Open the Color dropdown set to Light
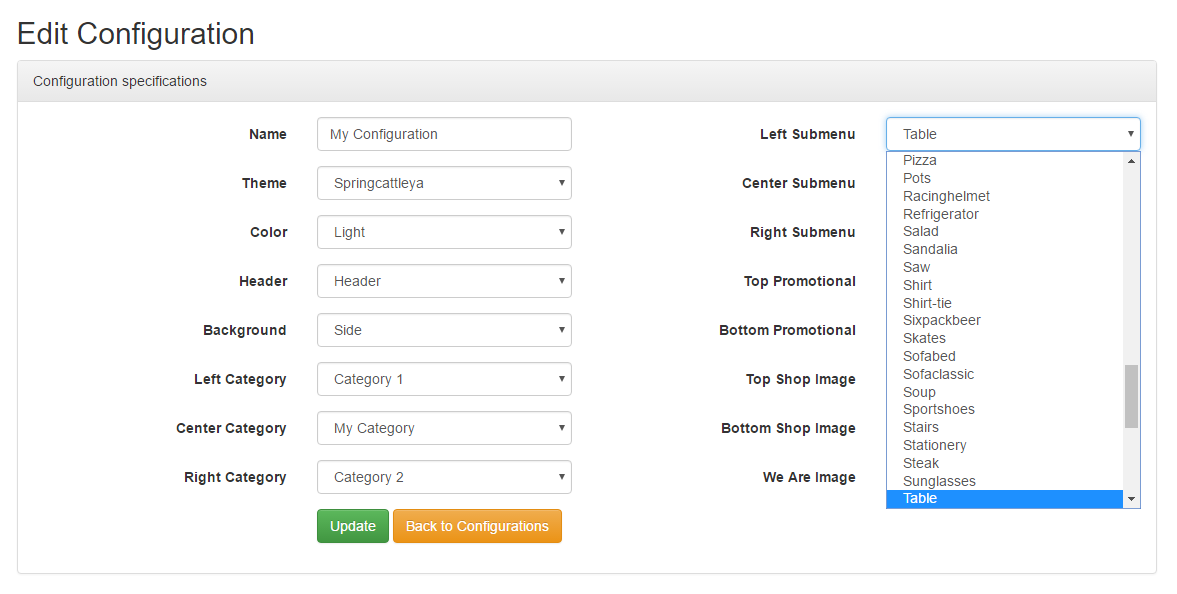This screenshot has height=594, width=1177. (x=444, y=232)
